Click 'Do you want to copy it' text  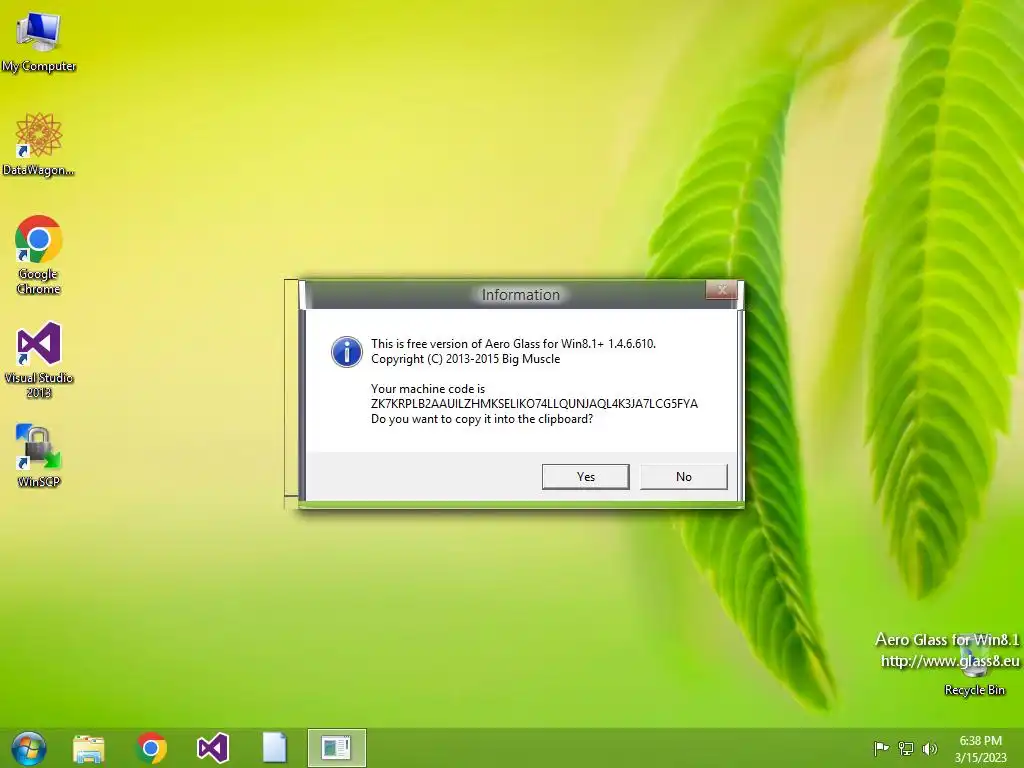click(x=482, y=419)
